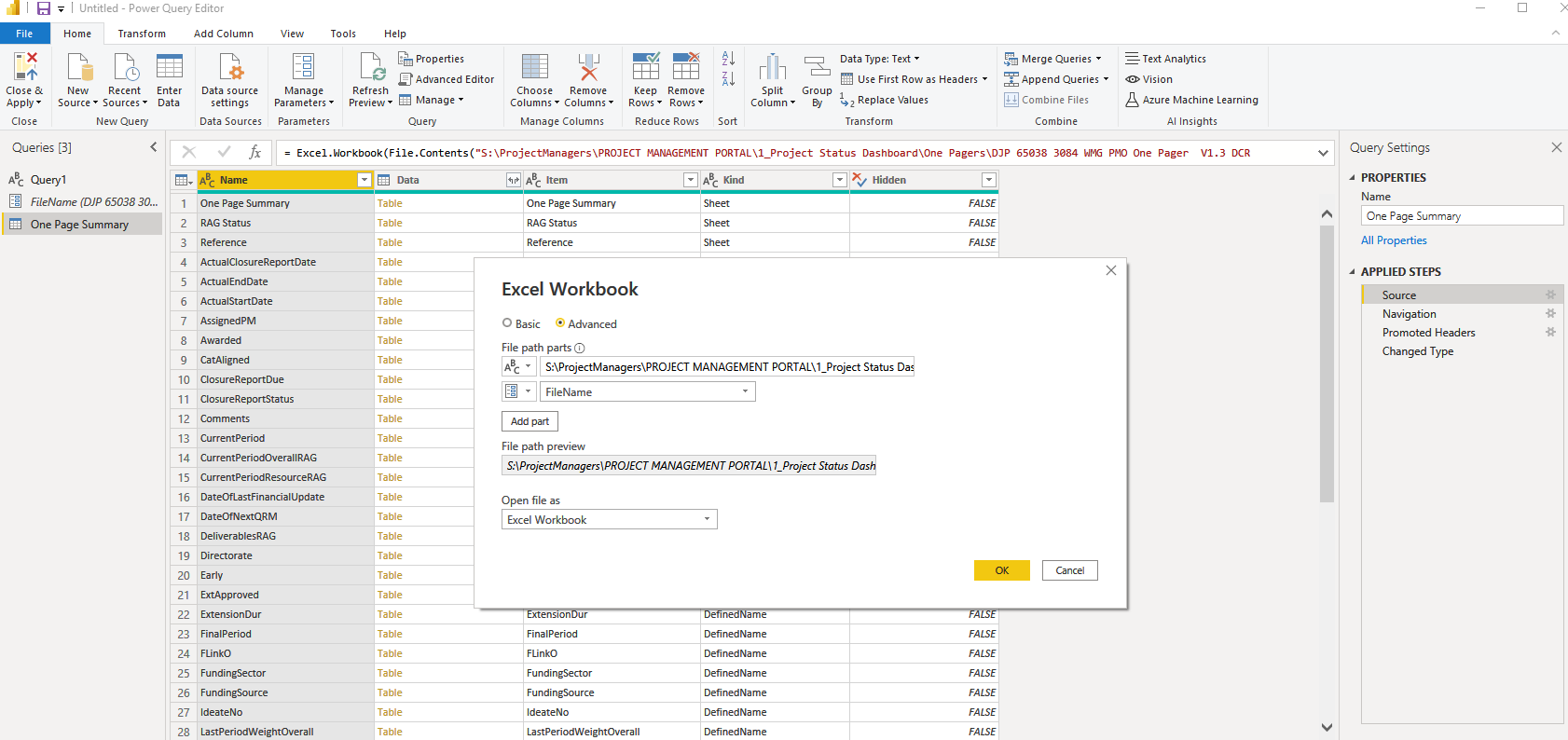Click the query Name field in Query Settings
The width and height of the screenshot is (1568, 740).
point(1462,216)
